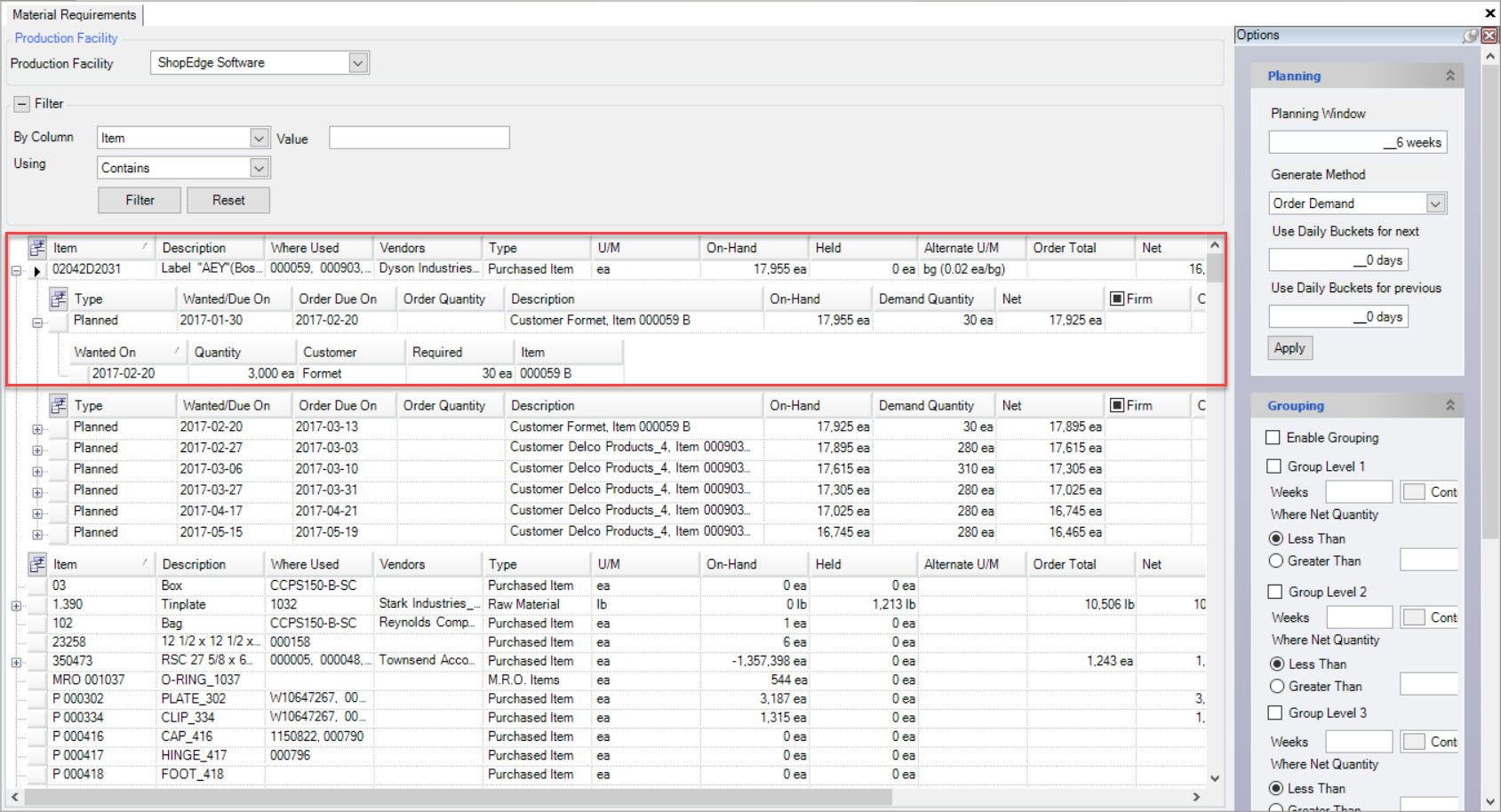The height and width of the screenshot is (812, 1501).
Task: Click the Planning Window weeks field
Action: pyautogui.click(x=1358, y=142)
